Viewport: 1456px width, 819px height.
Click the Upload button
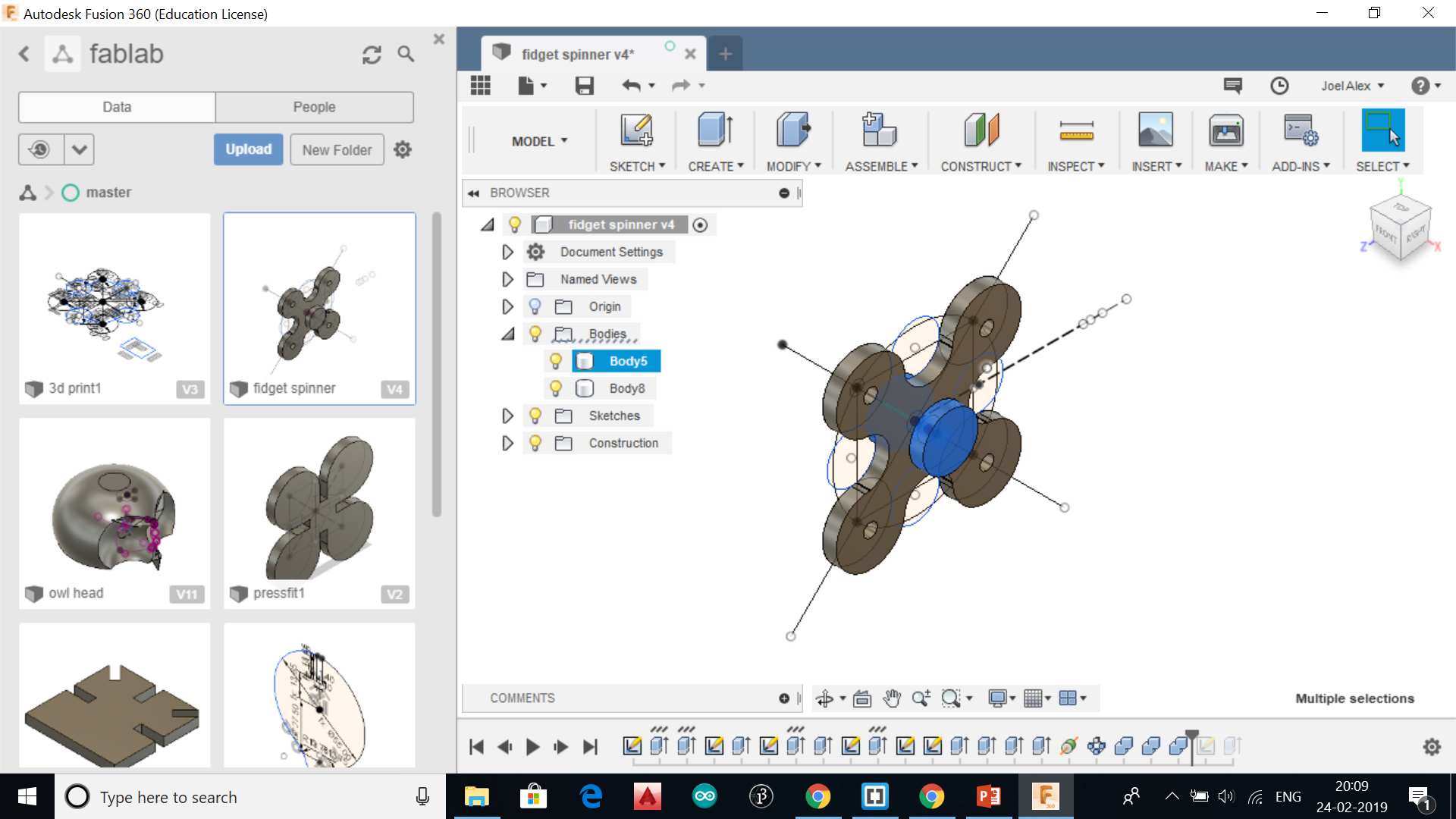pos(248,149)
